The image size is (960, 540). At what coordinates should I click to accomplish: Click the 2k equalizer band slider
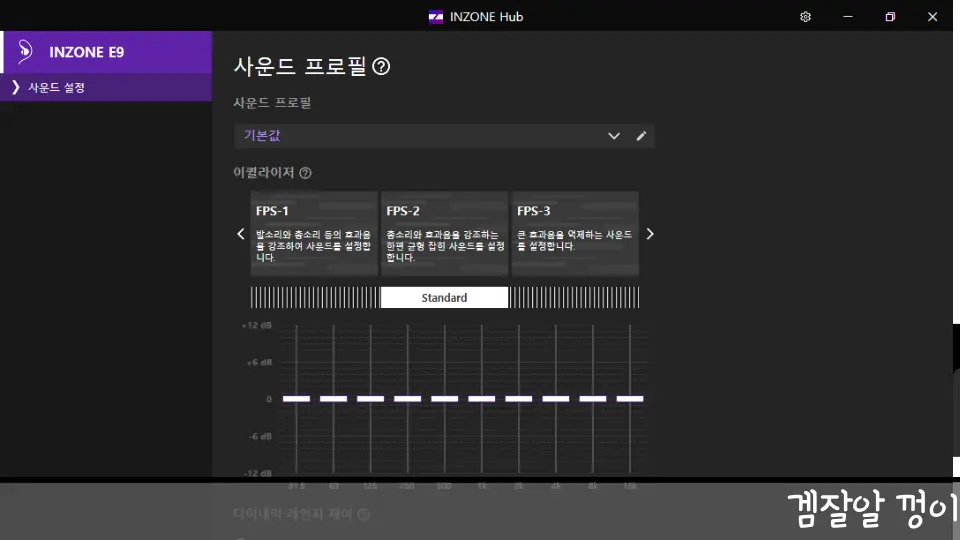click(x=519, y=399)
